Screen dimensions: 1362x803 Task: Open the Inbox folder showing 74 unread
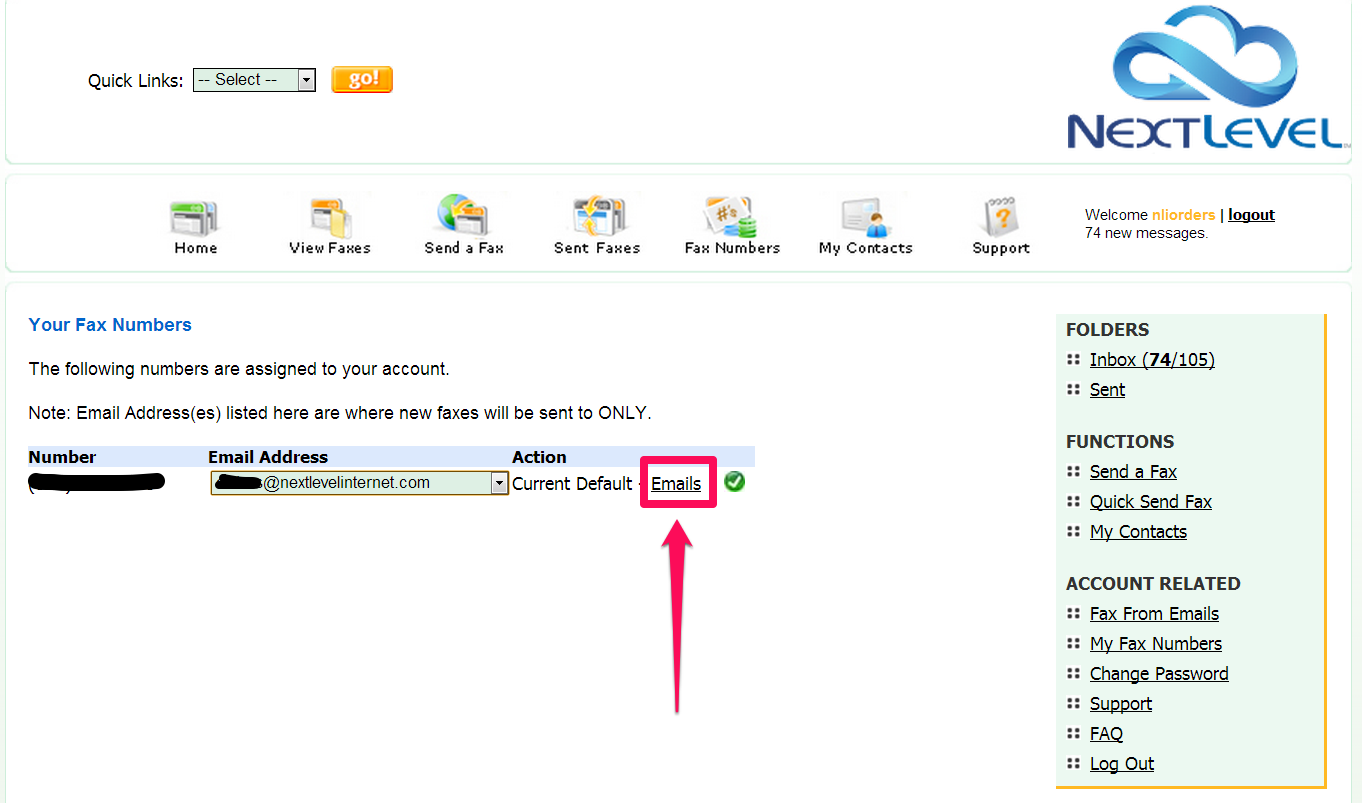[x=1152, y=359]
